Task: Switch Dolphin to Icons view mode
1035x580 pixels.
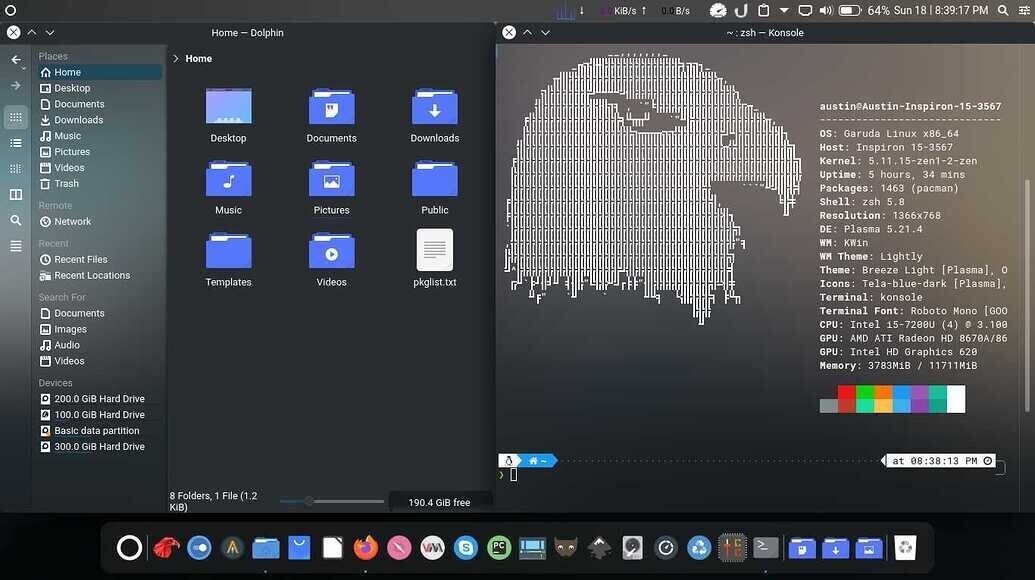Action: pyautogui.click(x=16, y=117)
